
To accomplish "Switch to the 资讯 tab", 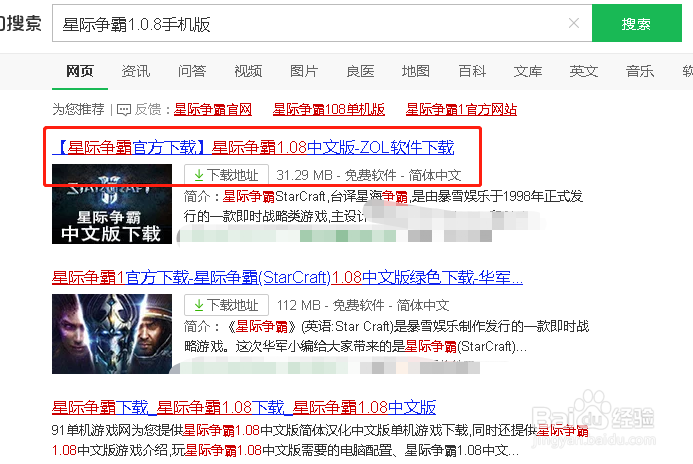I will tap(136, 71).
